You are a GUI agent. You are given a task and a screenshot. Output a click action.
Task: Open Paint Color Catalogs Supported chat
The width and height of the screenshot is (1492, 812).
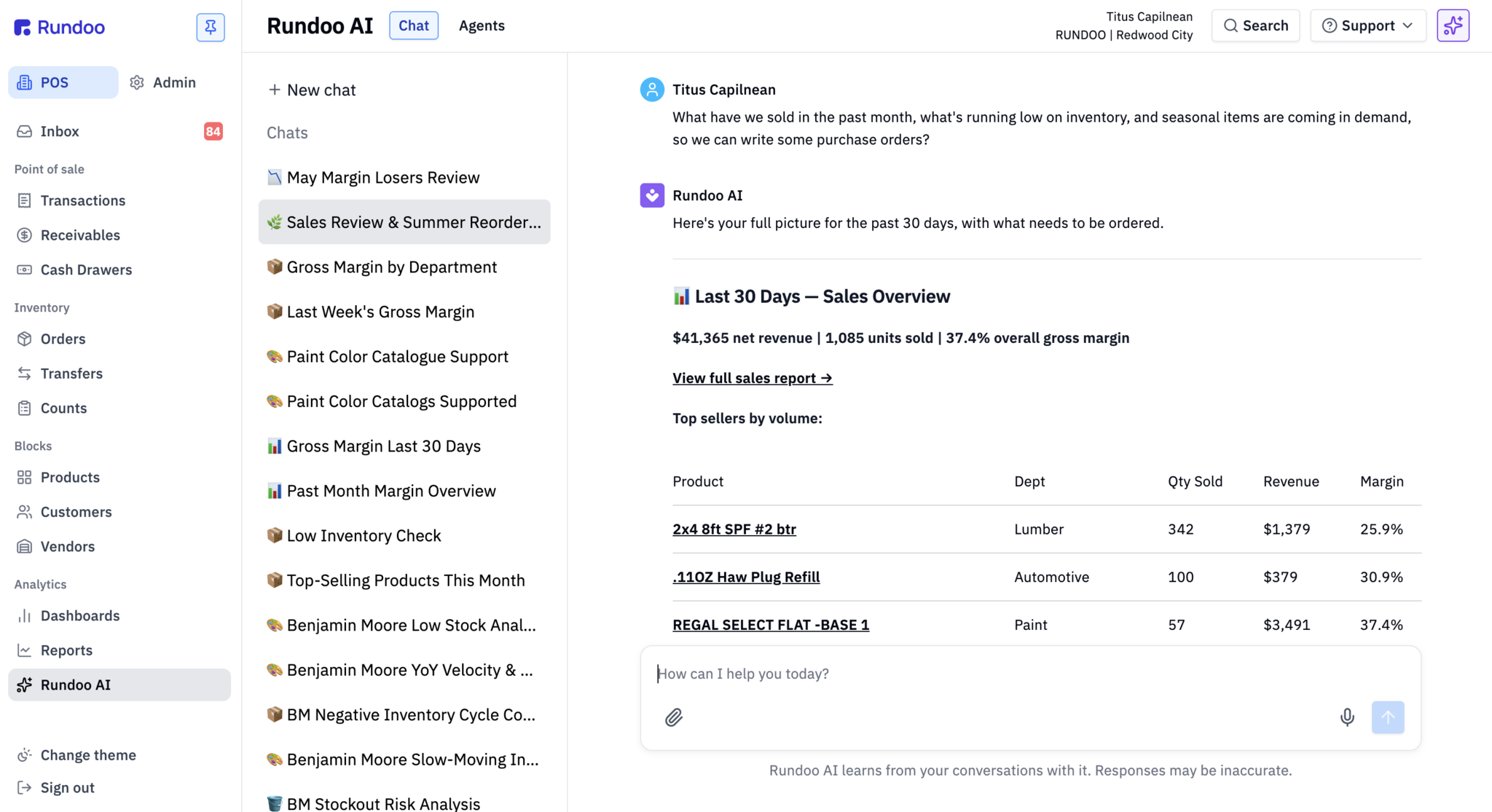404,401
